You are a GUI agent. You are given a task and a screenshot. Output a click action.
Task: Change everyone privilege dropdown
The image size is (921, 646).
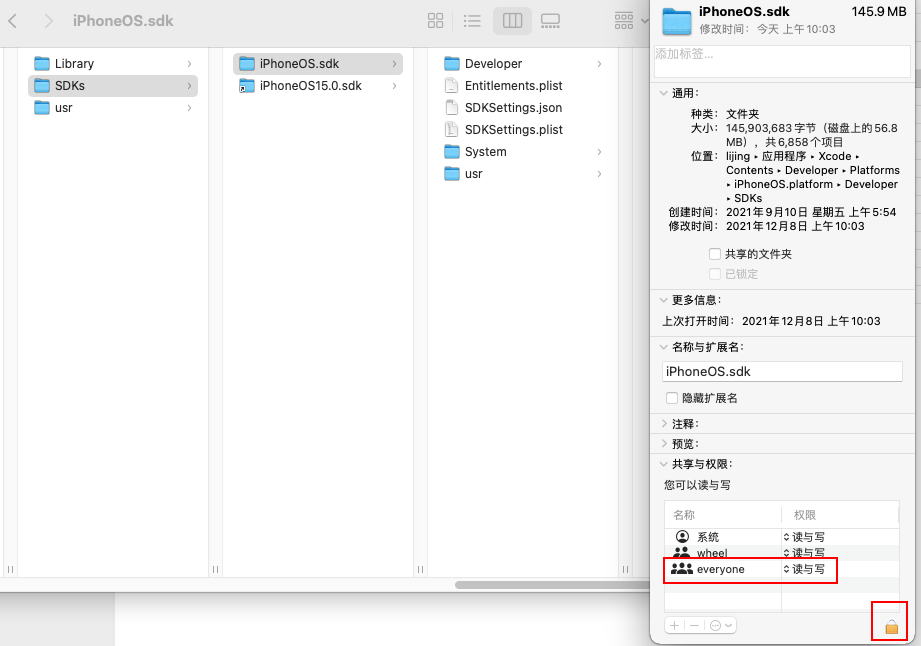coord(804,569)
